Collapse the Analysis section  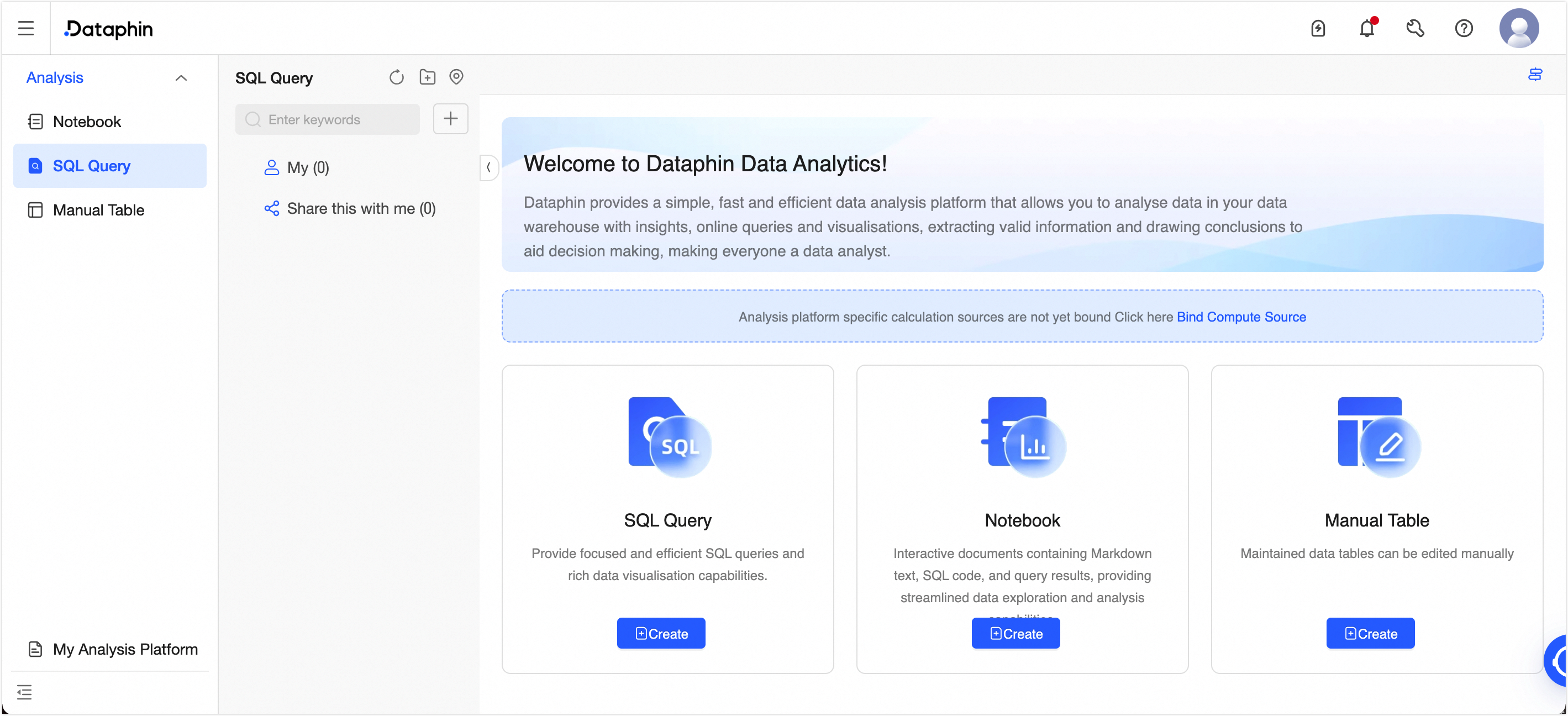pos(181,78)
